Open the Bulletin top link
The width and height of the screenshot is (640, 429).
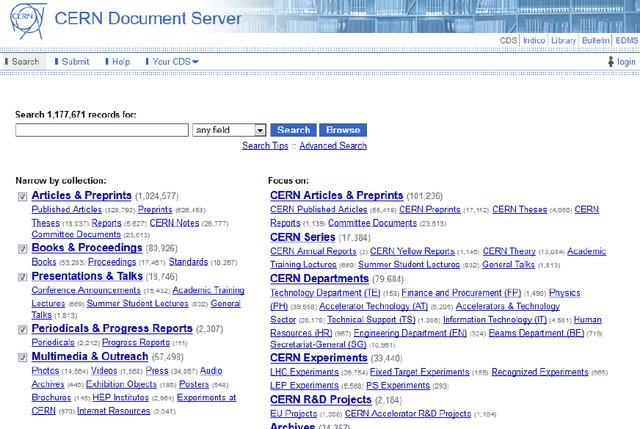tap(596, 40)
